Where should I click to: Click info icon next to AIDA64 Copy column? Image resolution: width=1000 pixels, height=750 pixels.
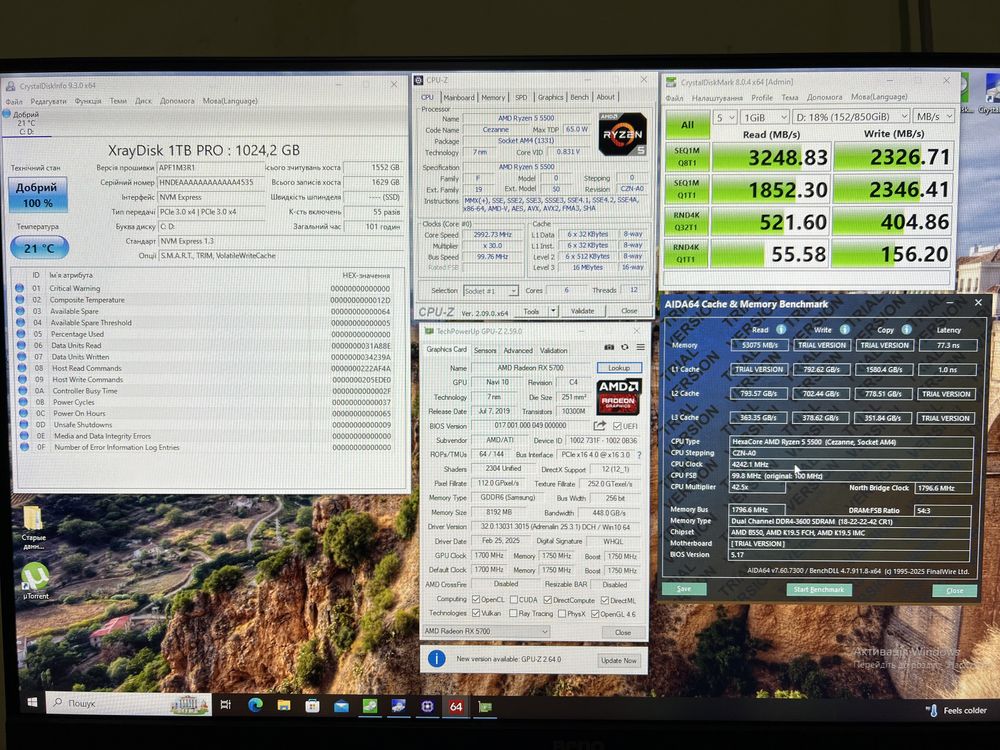tap(906, 330)
